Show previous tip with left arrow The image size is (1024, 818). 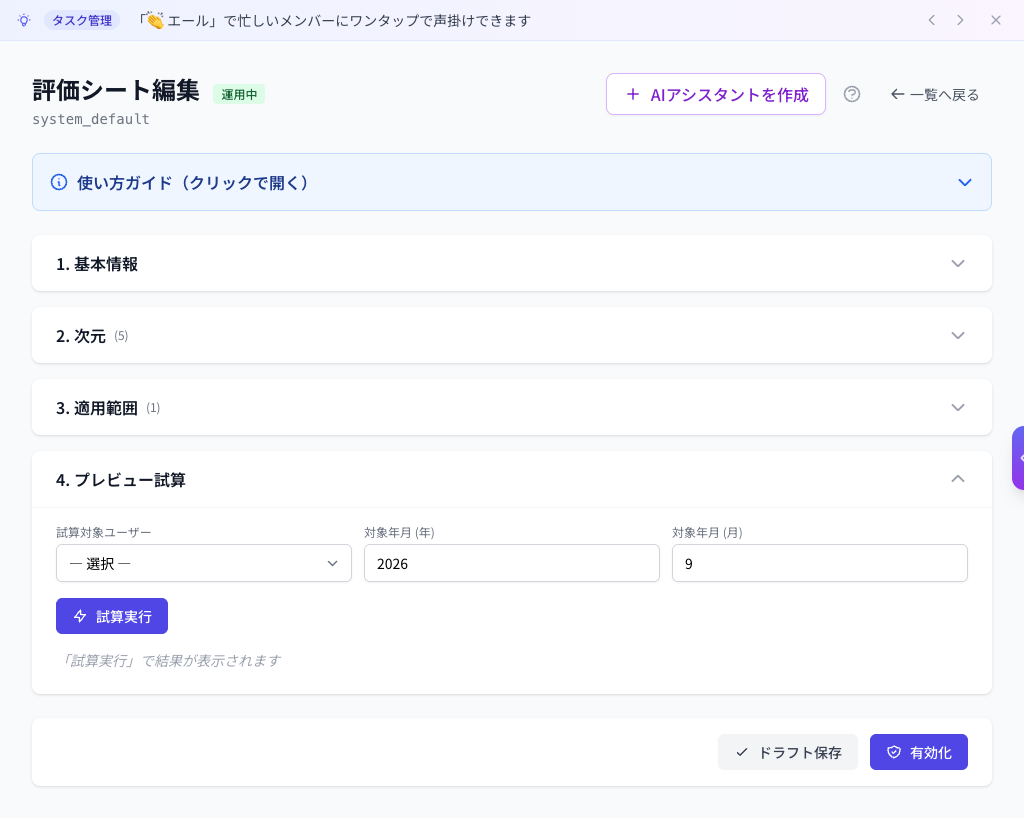pyautogui.click(x=932, y=20)
